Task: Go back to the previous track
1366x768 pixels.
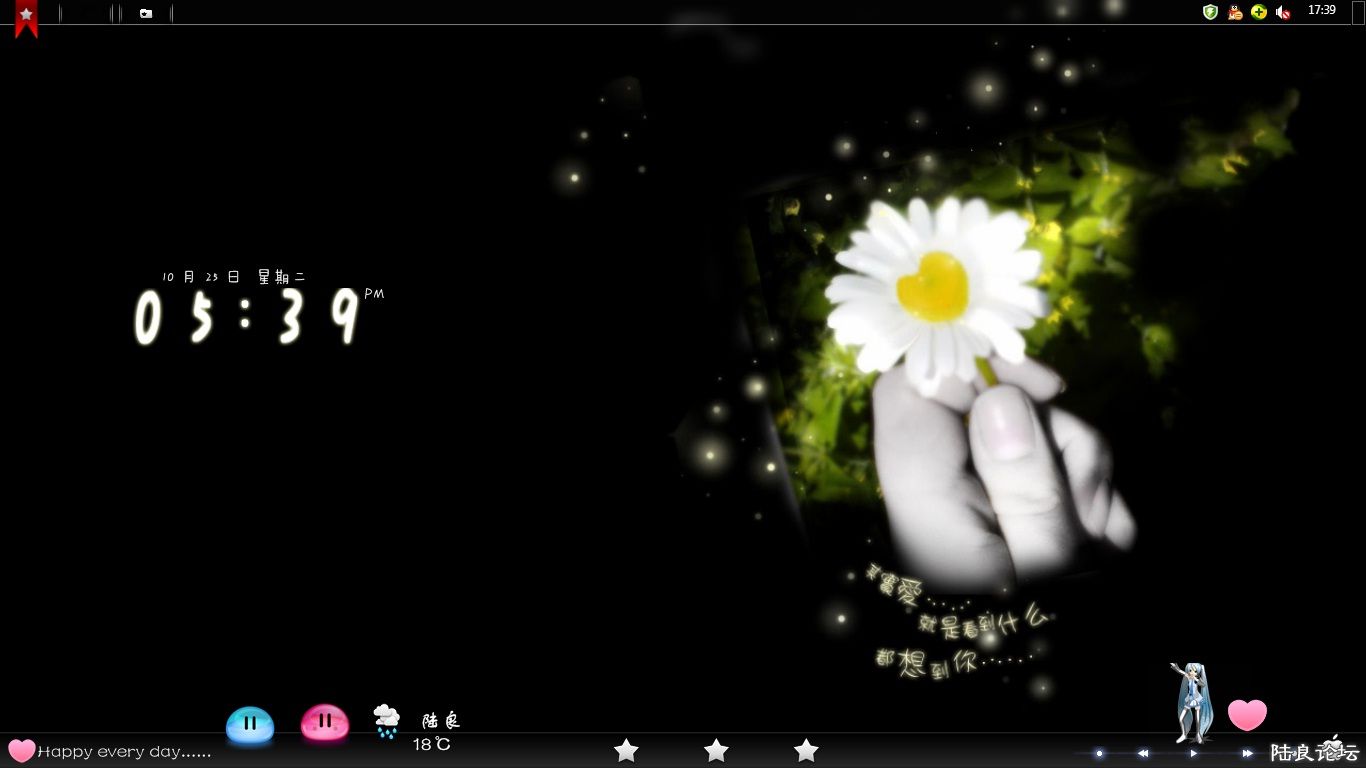Action: click(1143, 753)
